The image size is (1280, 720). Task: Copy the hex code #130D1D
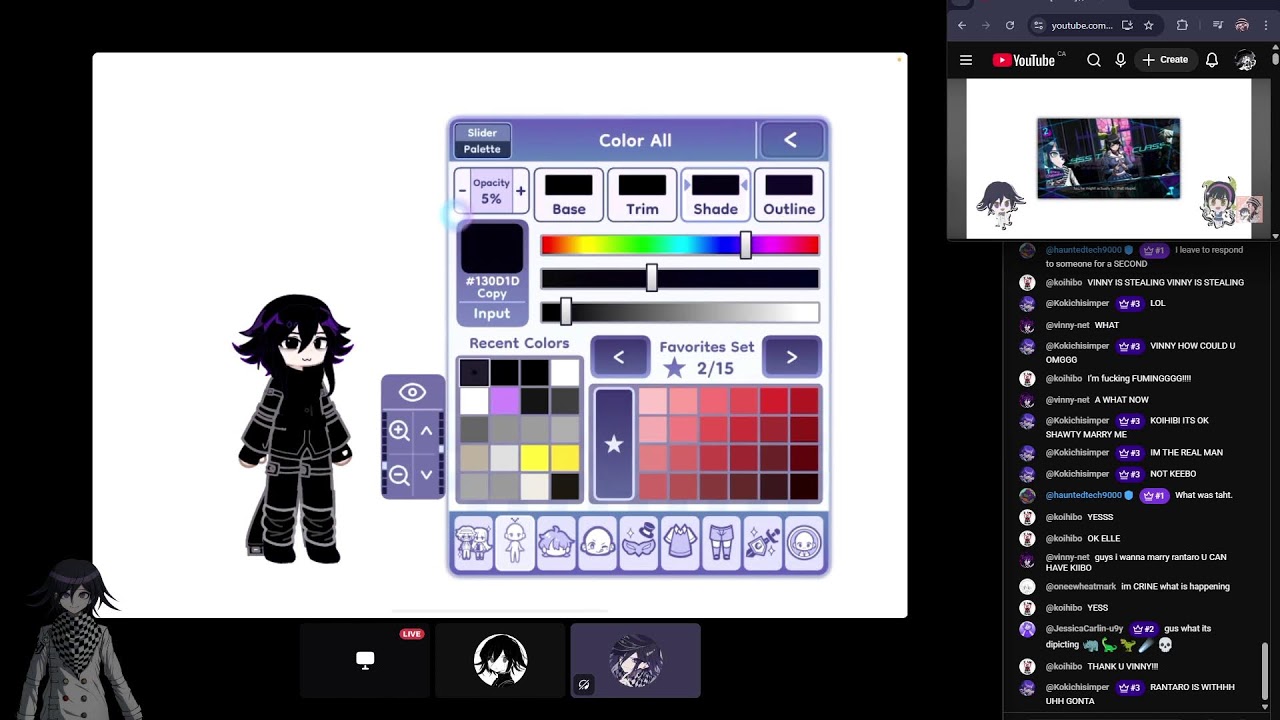click(491, 287)
